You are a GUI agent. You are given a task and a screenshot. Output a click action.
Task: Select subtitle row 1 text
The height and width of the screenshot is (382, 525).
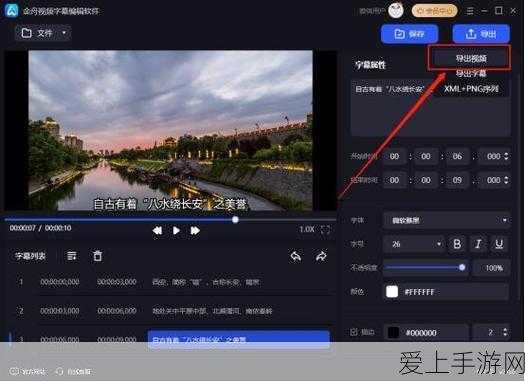[x=206, y=282]
